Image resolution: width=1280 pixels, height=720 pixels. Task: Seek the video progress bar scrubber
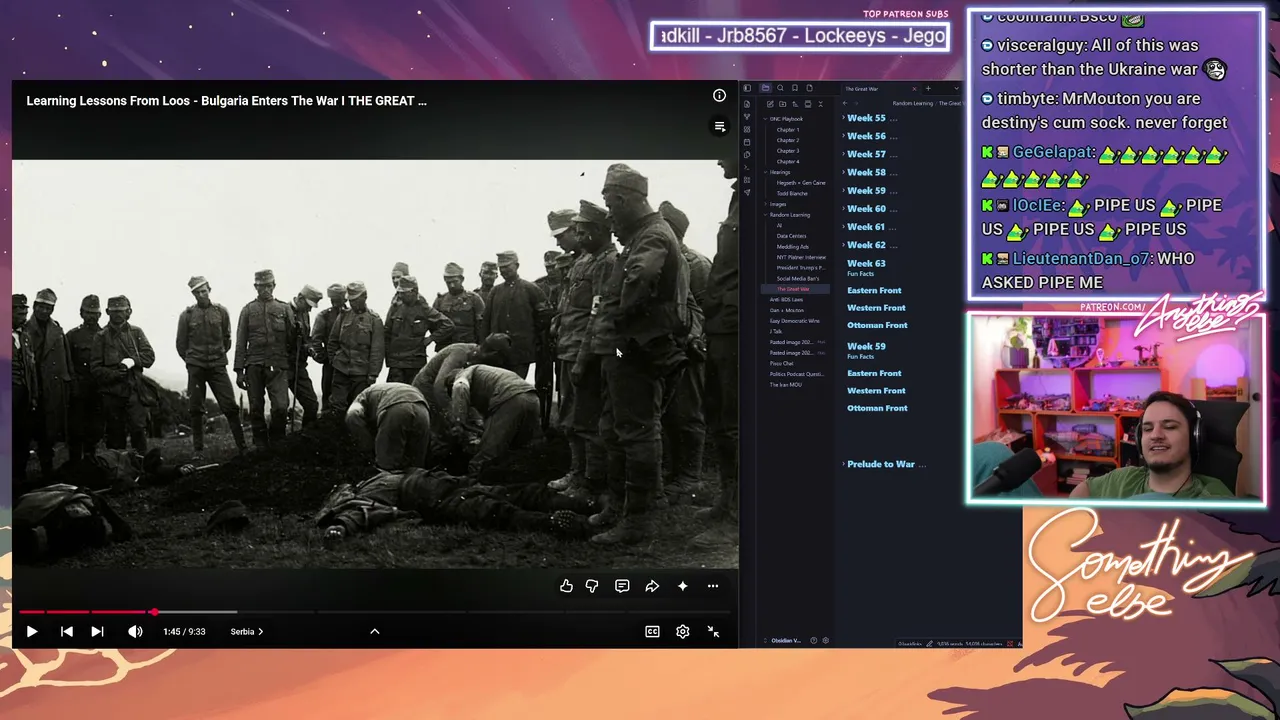click(154, 611)
